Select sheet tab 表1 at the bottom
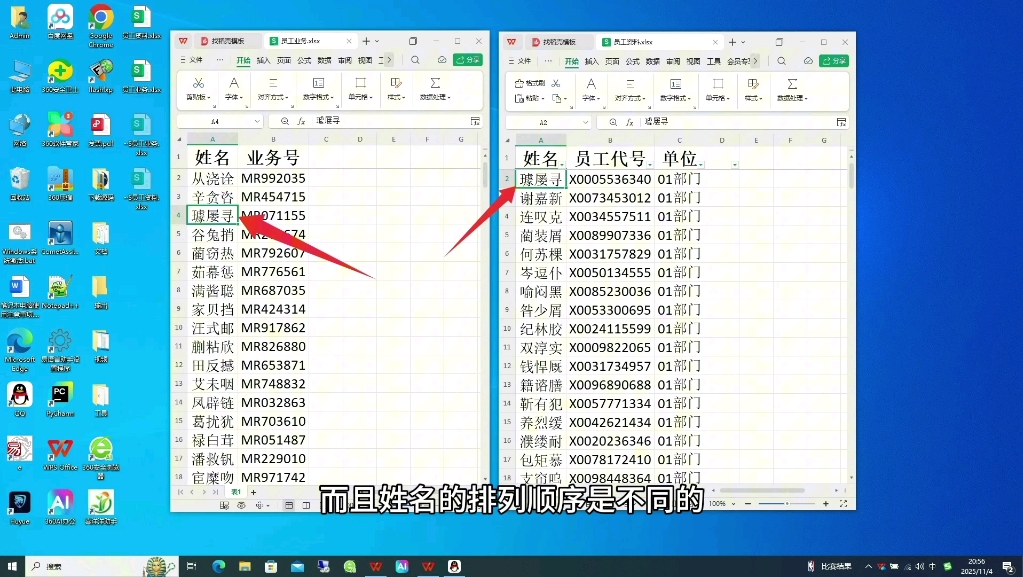The width and height of the screenshot is (1023, 577). tap(234, 492)
